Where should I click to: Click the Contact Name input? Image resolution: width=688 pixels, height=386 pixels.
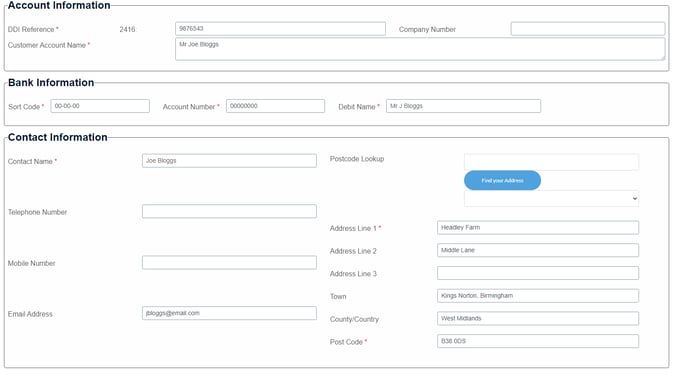[x=229, y=161]
